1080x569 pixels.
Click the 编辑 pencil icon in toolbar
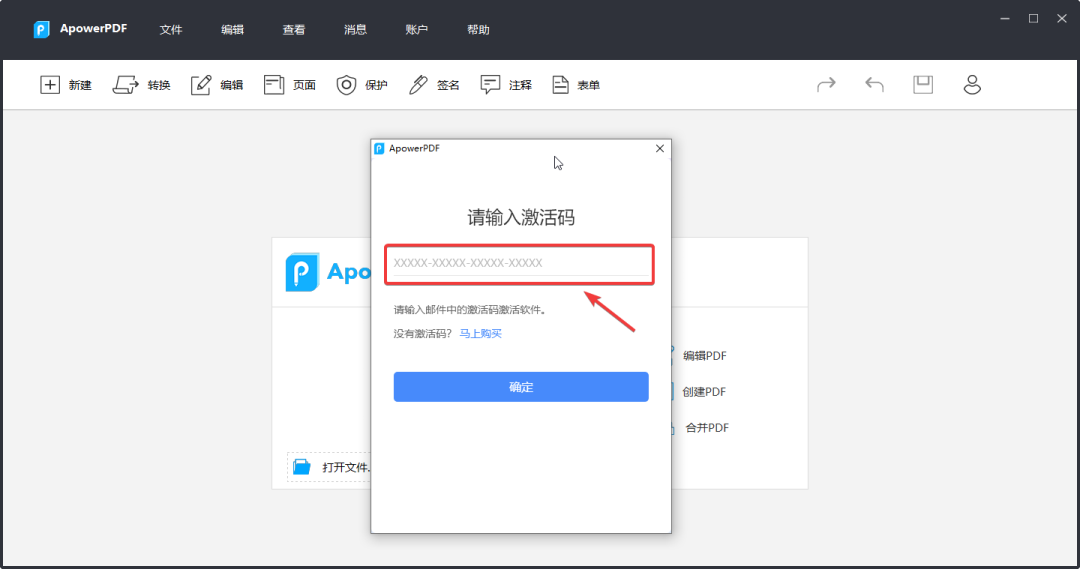pyautogui.click(x=200, y=85)
